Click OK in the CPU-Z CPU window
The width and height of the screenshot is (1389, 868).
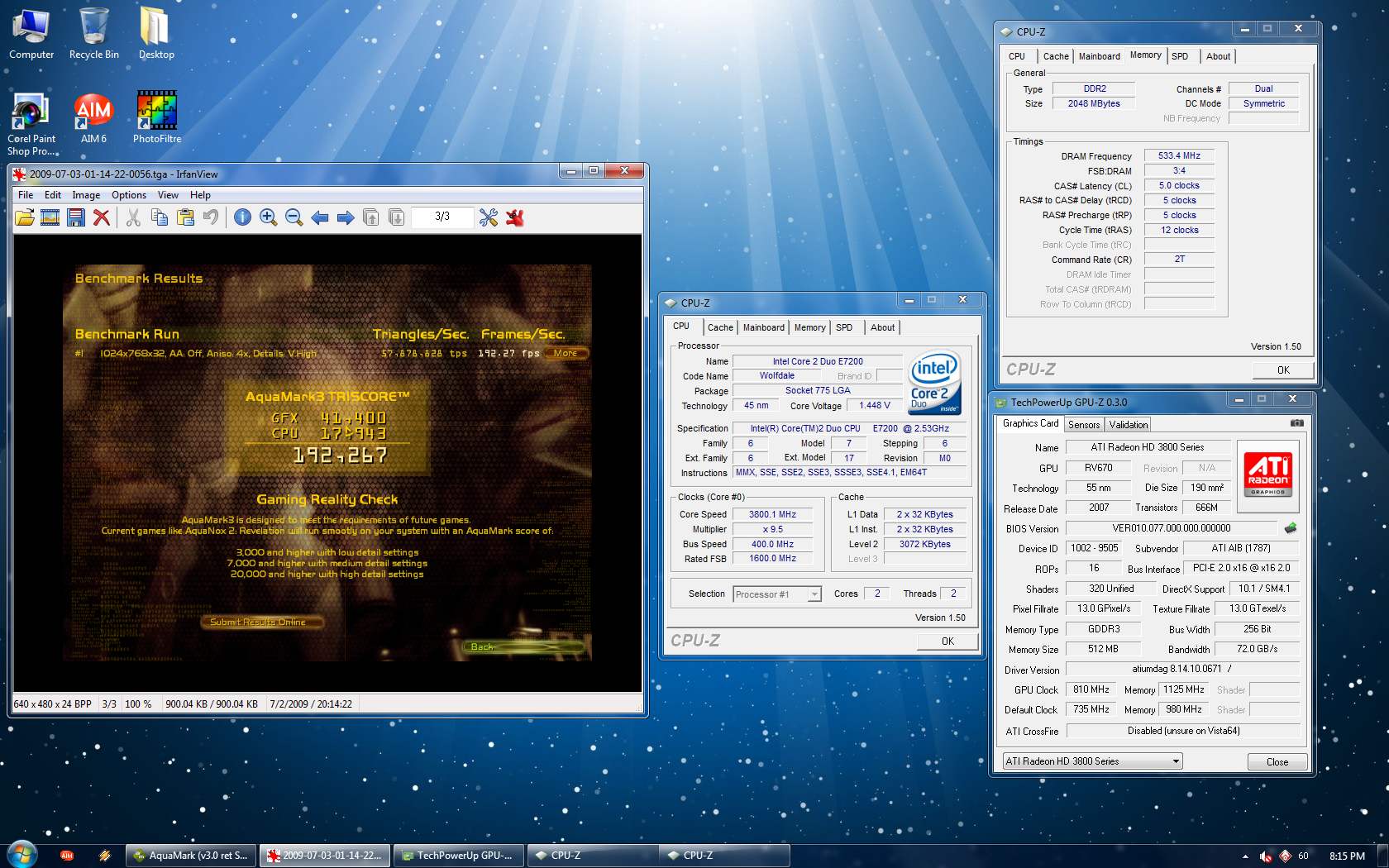[x=947, y=641]
